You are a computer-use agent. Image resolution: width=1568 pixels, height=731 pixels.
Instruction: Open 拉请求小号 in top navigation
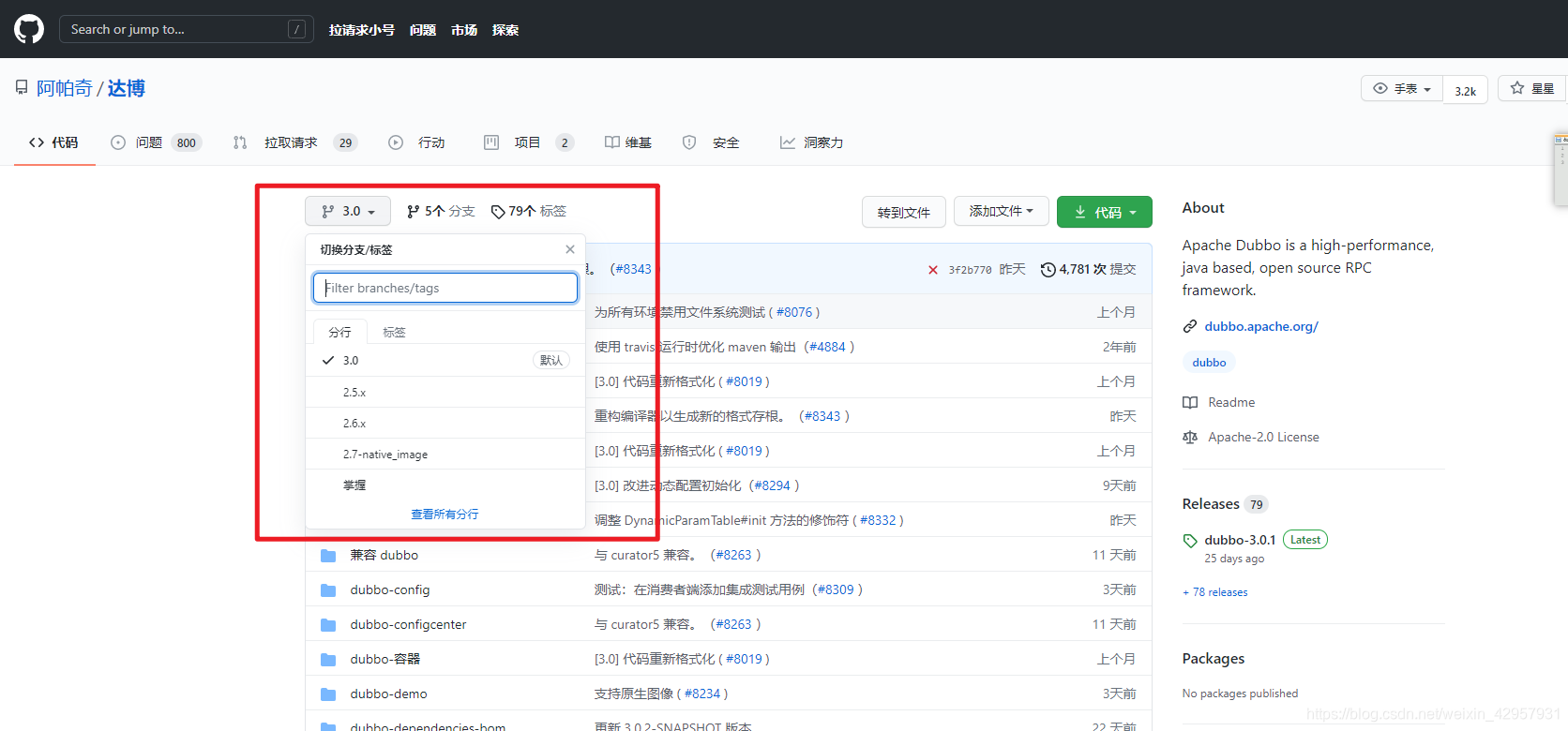(x=362, y=30)
